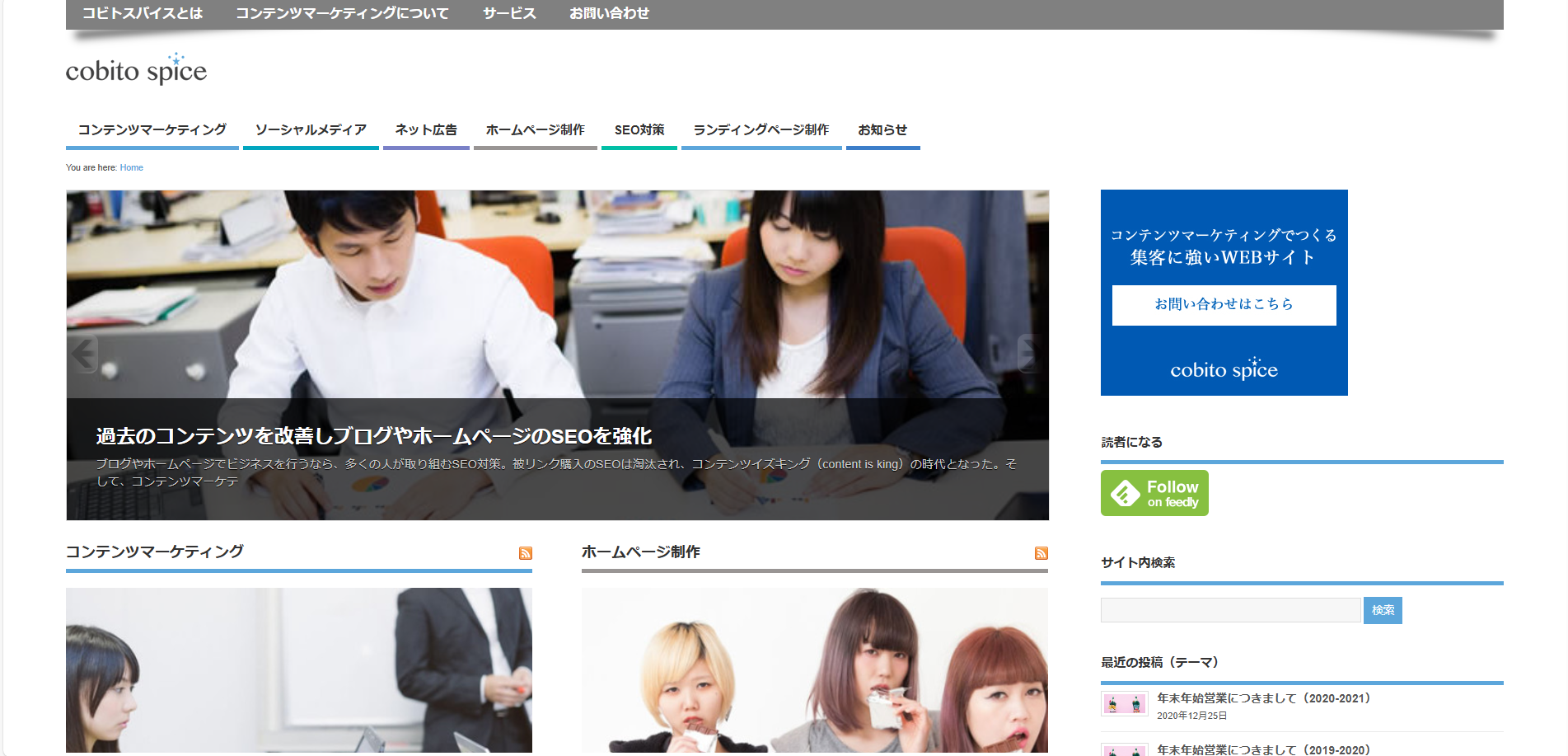
Task: Open コビトスパイスとは in top menu
Action: tap(143, 13)
